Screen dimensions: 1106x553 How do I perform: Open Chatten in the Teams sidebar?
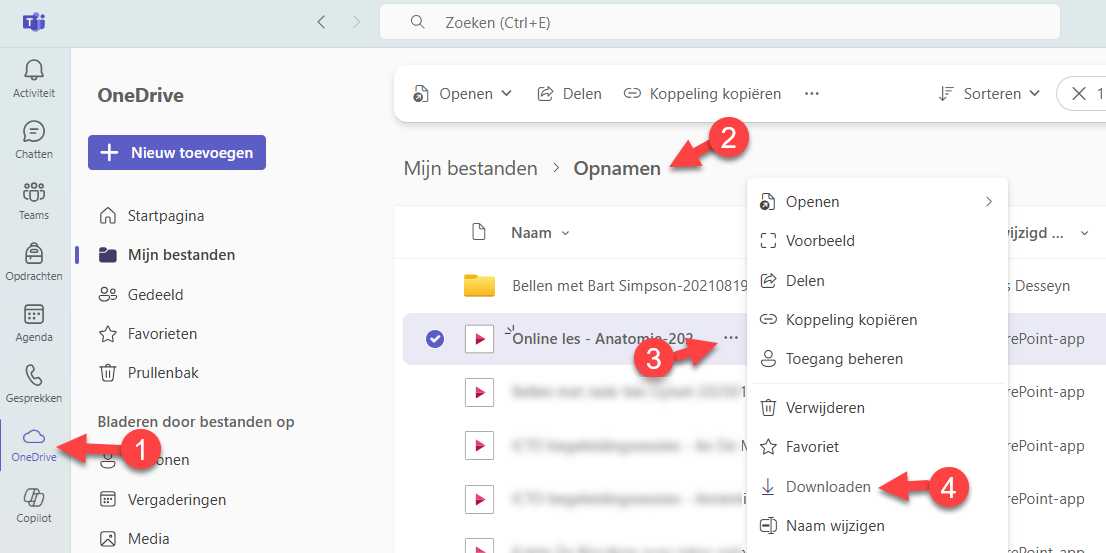(x=34, y=140)
